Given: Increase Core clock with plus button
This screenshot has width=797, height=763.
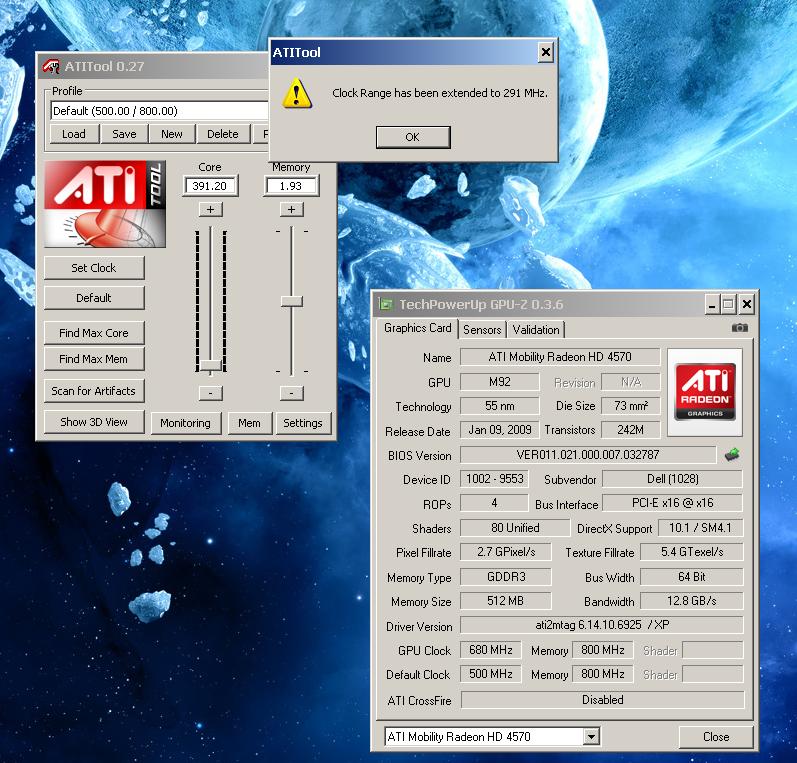Looking at the screenshot, I should pos(210,209).
